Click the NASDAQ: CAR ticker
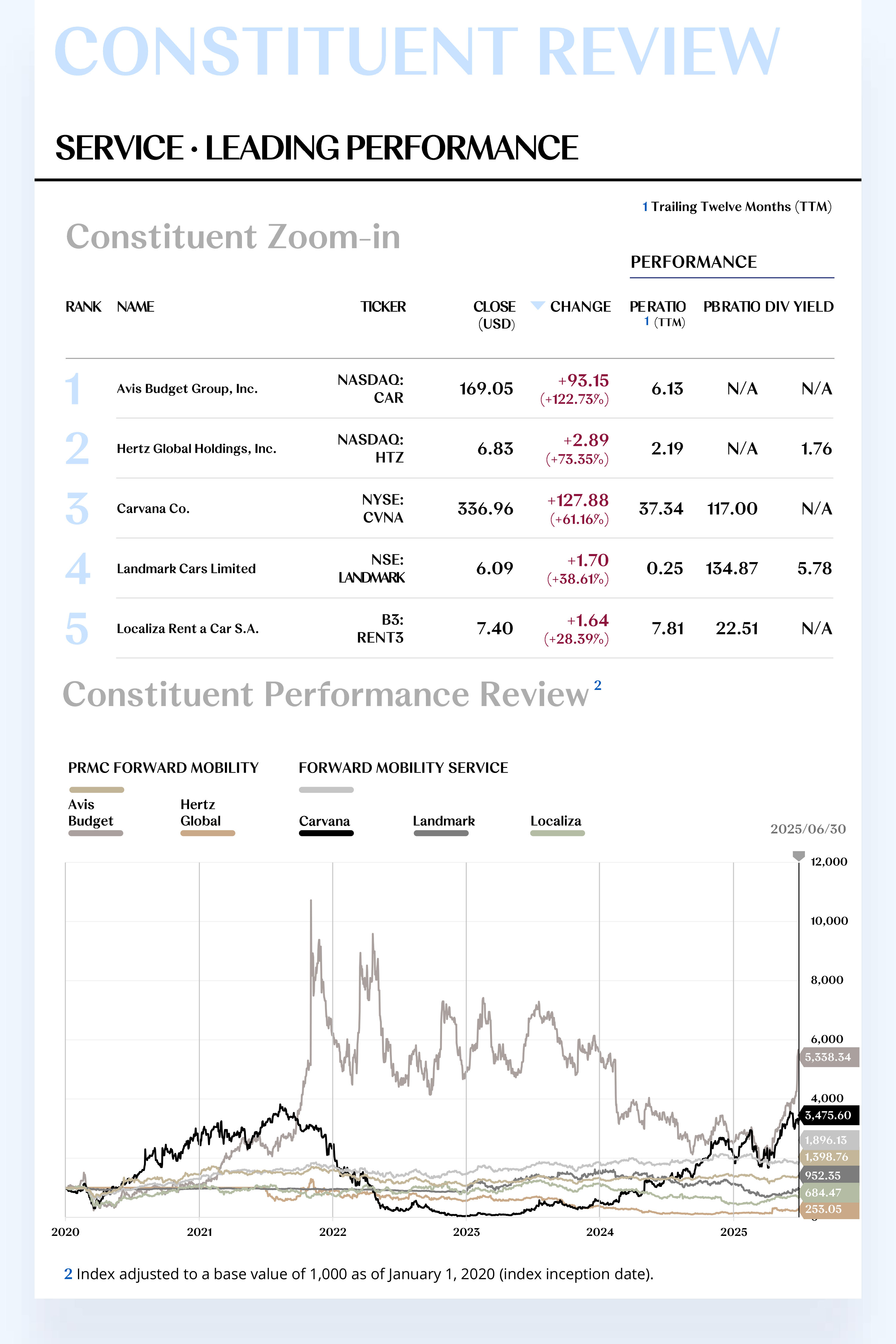This screenshot has width=896, height=1344. 370,389
